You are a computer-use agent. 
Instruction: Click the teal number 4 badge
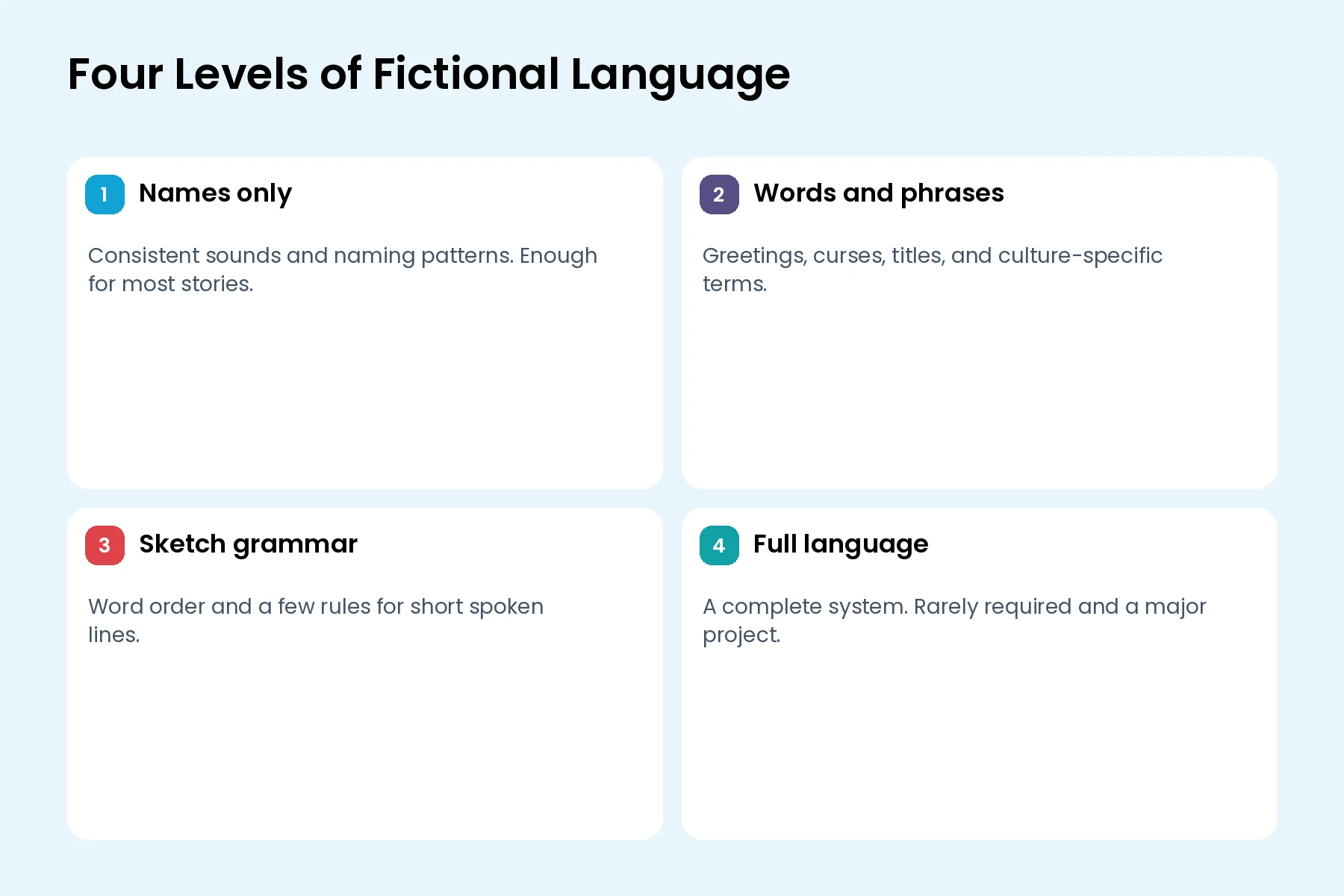719,546
